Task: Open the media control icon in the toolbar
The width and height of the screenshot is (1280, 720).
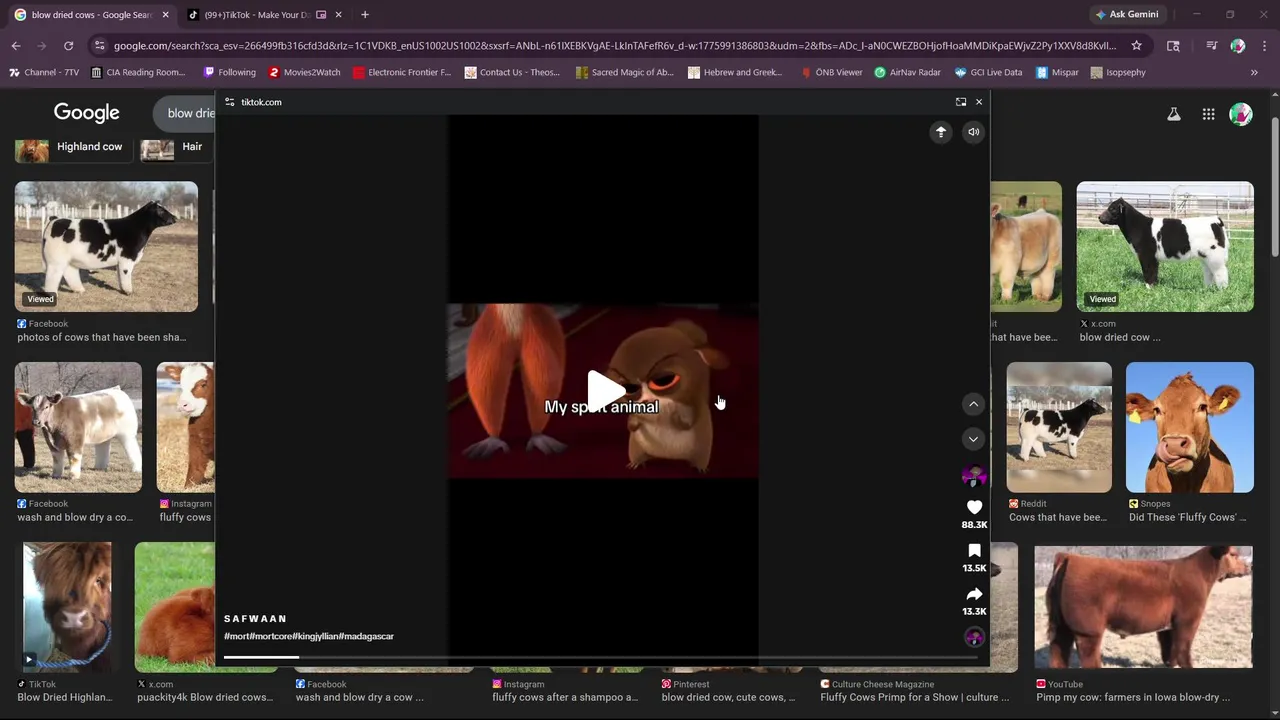Action: click(x=1211, y=46)
